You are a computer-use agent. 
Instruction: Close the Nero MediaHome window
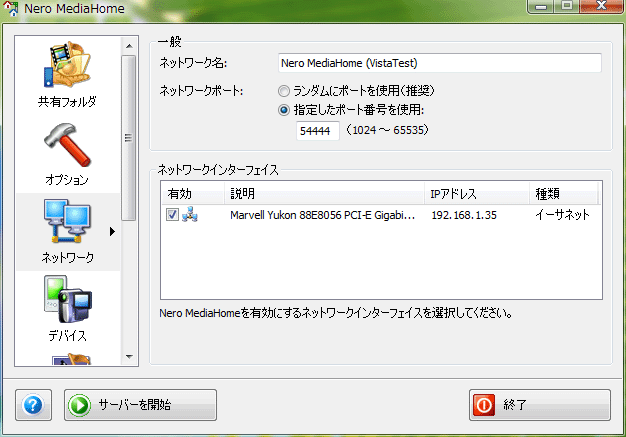click(x=601, y=6)
